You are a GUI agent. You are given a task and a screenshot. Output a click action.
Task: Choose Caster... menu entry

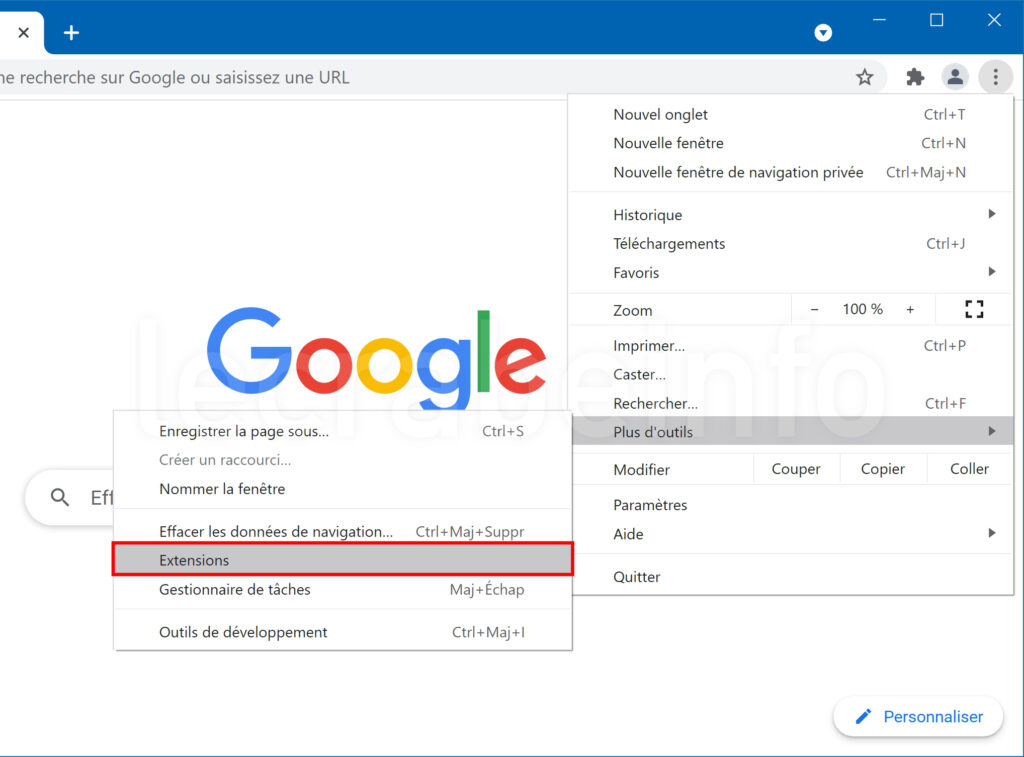tap(791, 374)
